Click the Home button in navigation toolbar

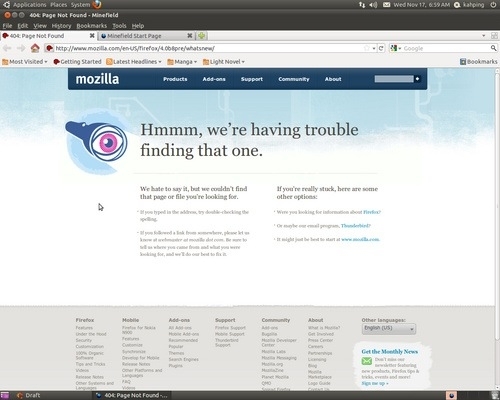[x=35, y=48]
